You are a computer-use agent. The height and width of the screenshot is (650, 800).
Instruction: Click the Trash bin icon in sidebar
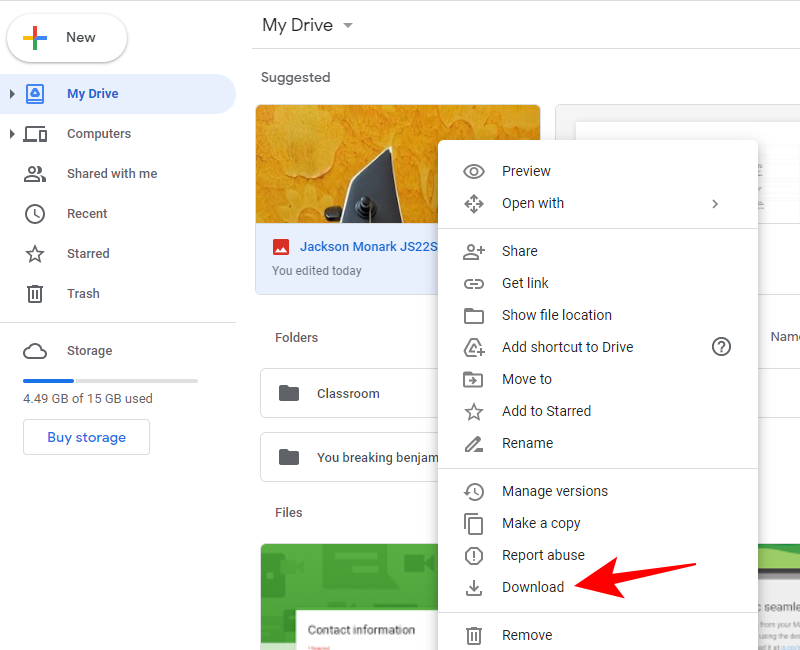click(x=35, y=294)
